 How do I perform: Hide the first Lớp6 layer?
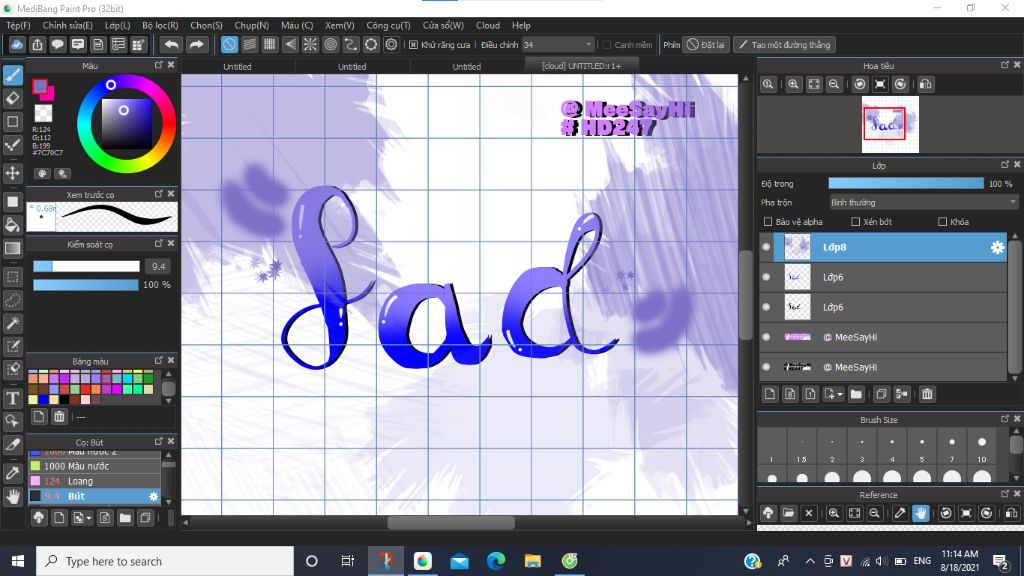(767, 278)
